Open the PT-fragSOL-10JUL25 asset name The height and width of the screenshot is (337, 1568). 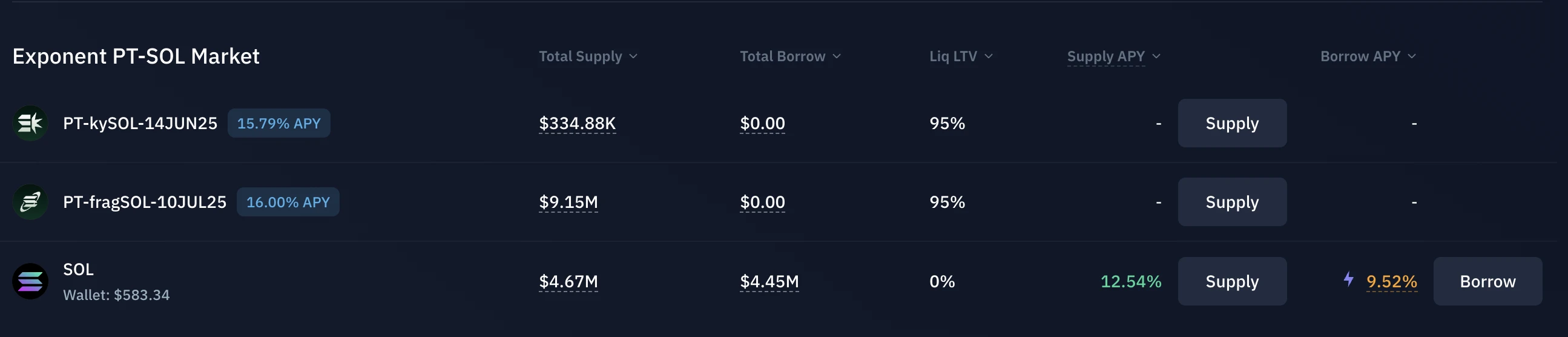(x=144, y=202)
